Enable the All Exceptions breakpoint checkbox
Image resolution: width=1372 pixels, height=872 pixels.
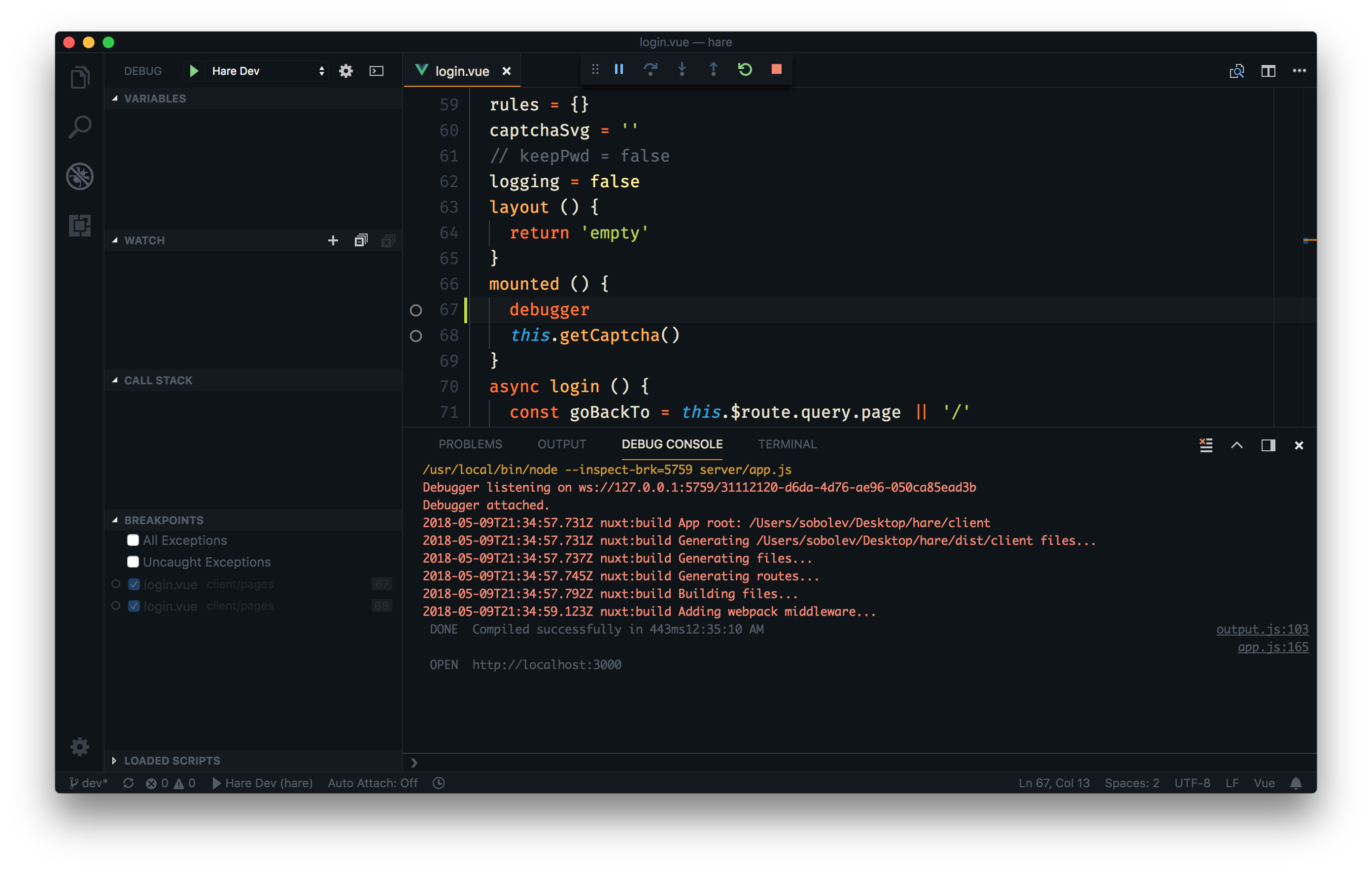point(133,540)
